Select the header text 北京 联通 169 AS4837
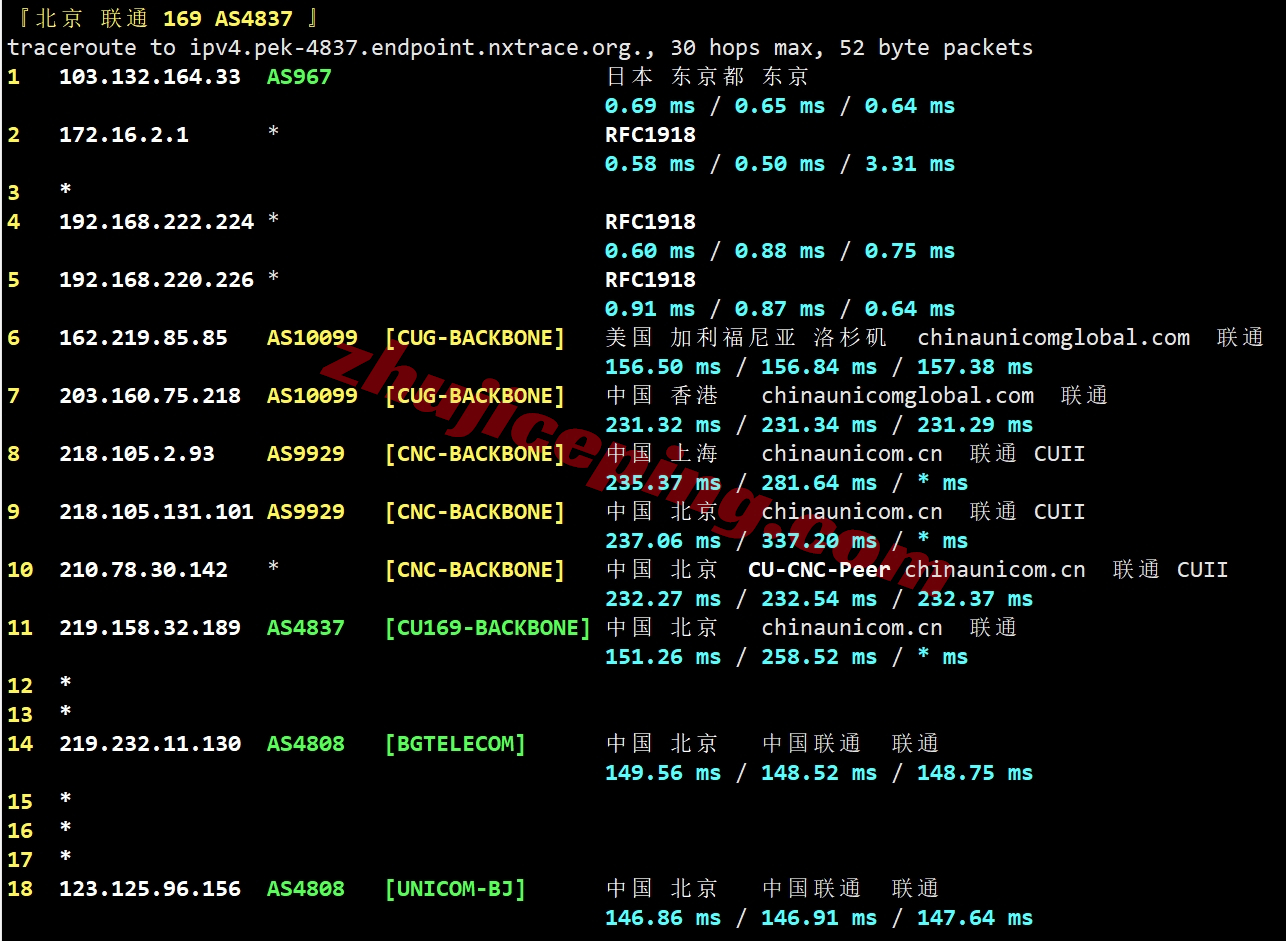This screenshot has width=1286, height=941. (x=163, y=18)
